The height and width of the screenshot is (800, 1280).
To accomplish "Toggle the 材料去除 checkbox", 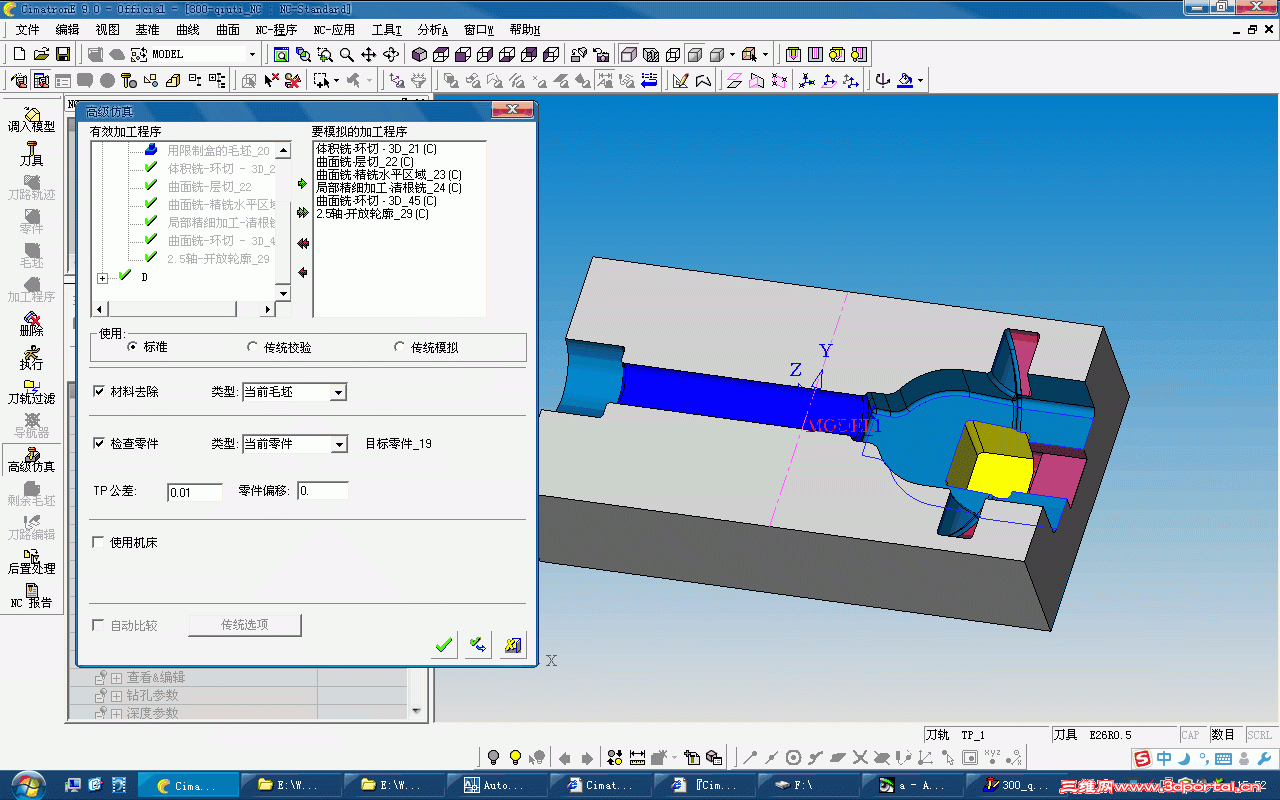I will tap(99, 391).
